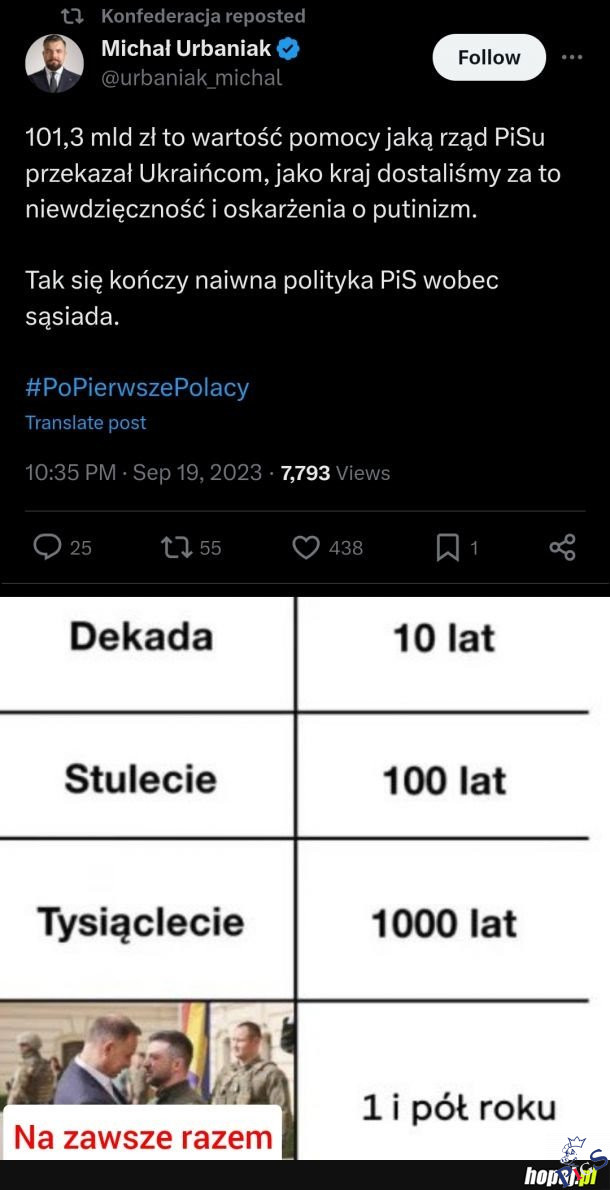Image resolution: width=610 pixels, height=1190 pixels.
Task: Like the post with the heart icon
Action: click(x=306, y=547)
